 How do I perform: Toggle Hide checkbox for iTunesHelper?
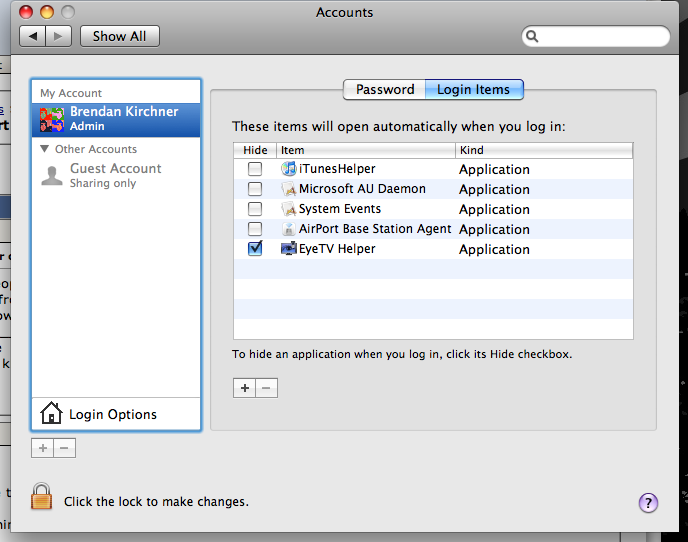pos(255,169)
